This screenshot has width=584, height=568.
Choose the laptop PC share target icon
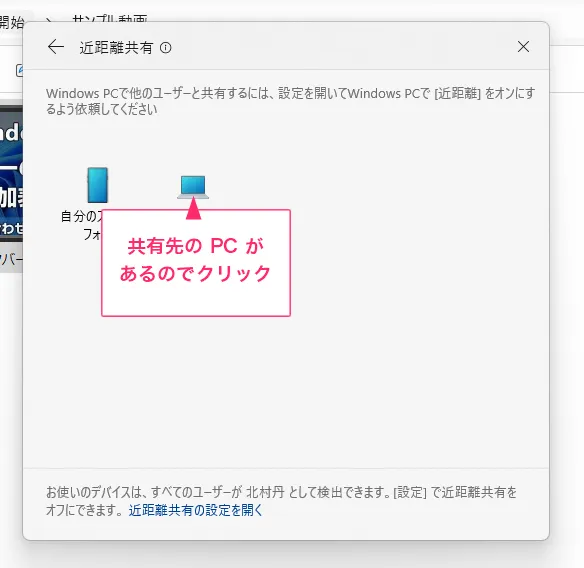point(193,187)
